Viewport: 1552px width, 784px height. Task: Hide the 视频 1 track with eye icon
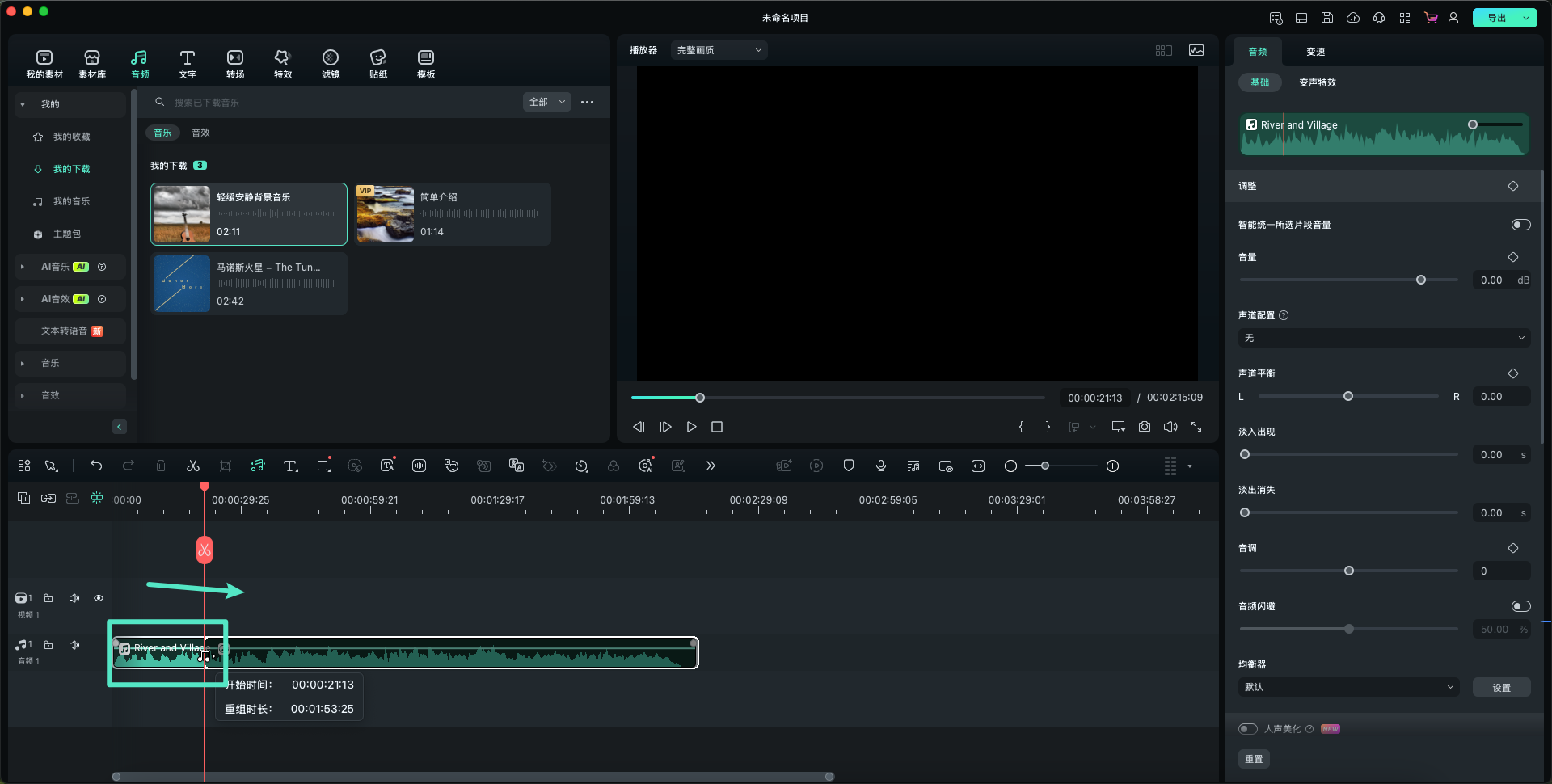[99, 598]
